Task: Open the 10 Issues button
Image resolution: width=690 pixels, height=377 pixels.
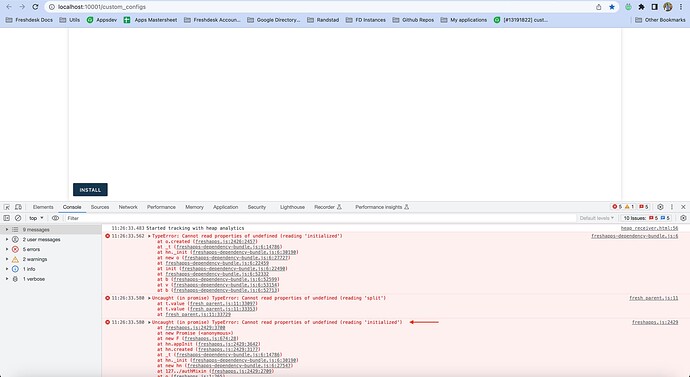Action: coord(646,218)
